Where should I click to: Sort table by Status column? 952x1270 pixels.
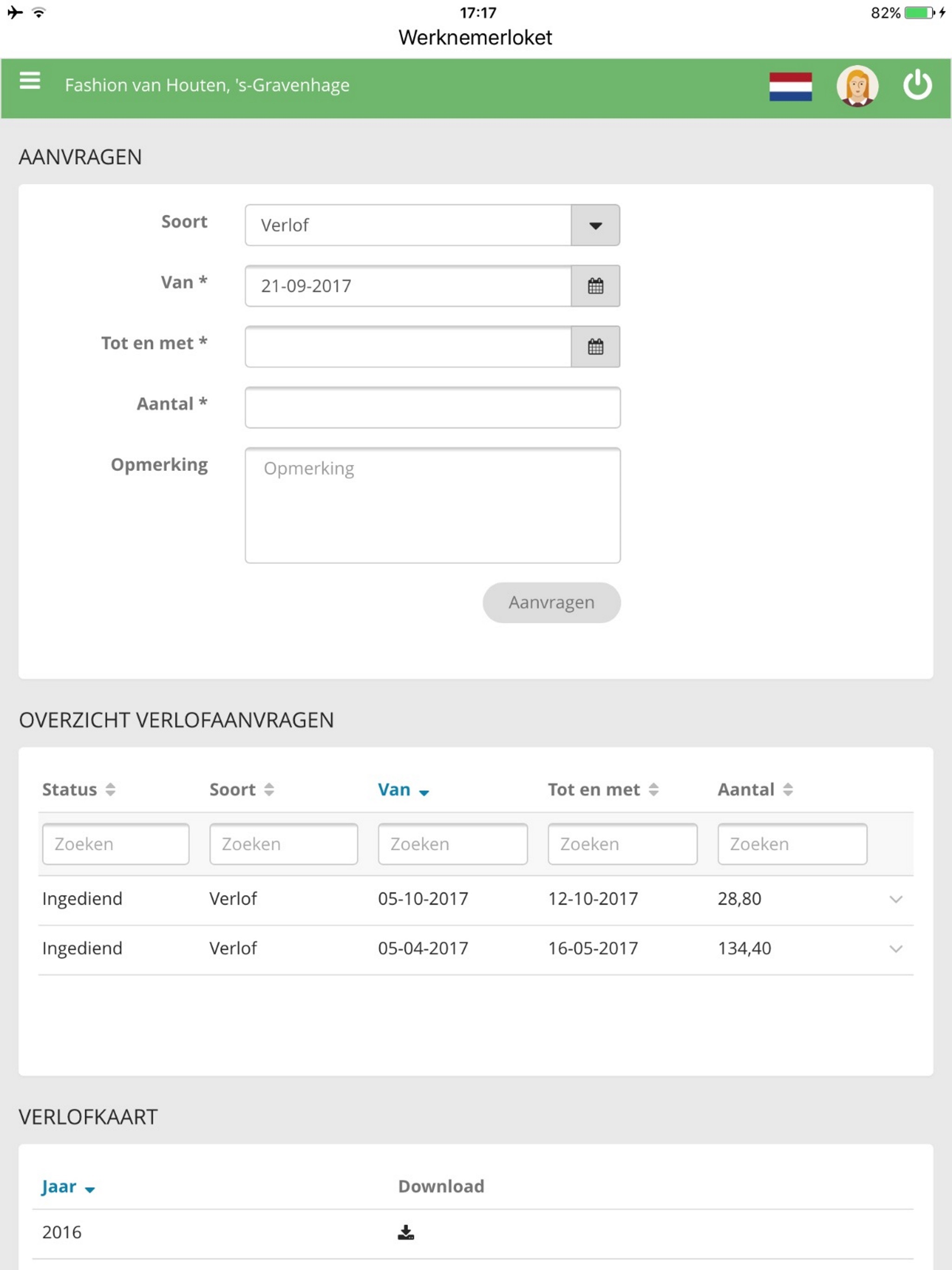(x=79, y=789)
